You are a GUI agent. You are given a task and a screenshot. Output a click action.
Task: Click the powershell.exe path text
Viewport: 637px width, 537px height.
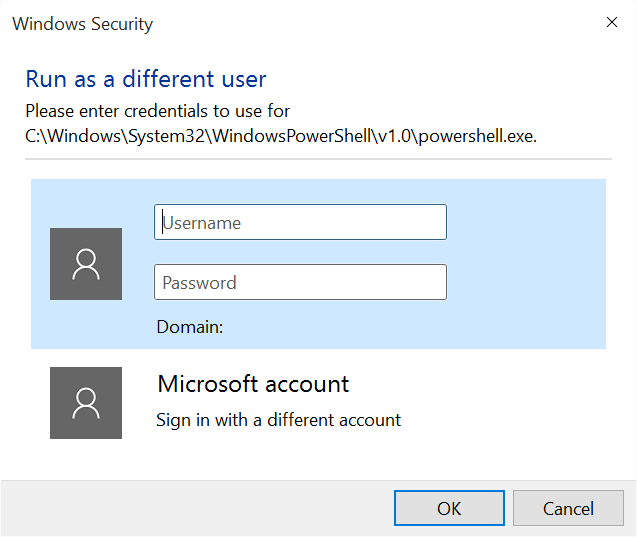pyautogui.click(x=281, y=136)
